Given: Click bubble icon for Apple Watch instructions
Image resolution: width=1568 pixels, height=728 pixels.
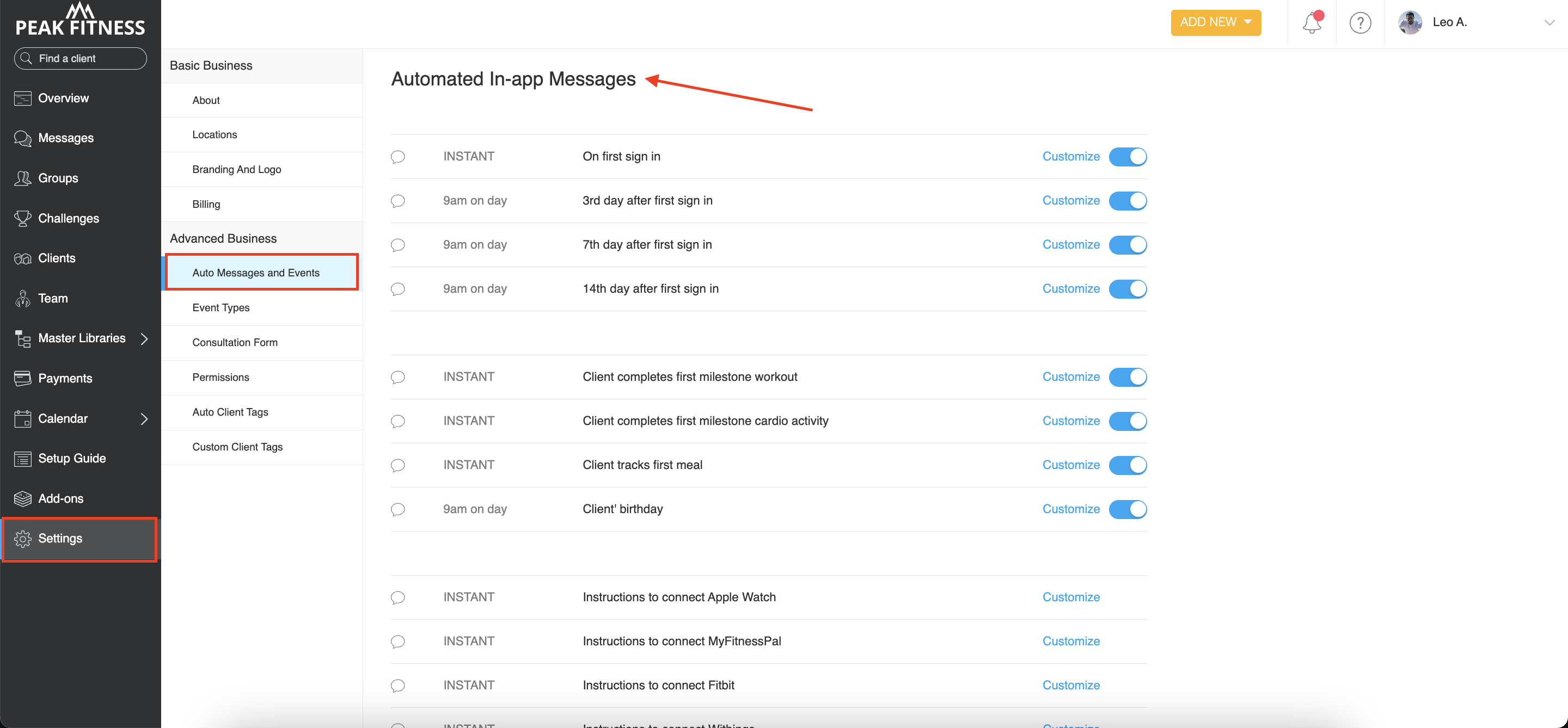Looking at the screenshot, I should [397, 597].
